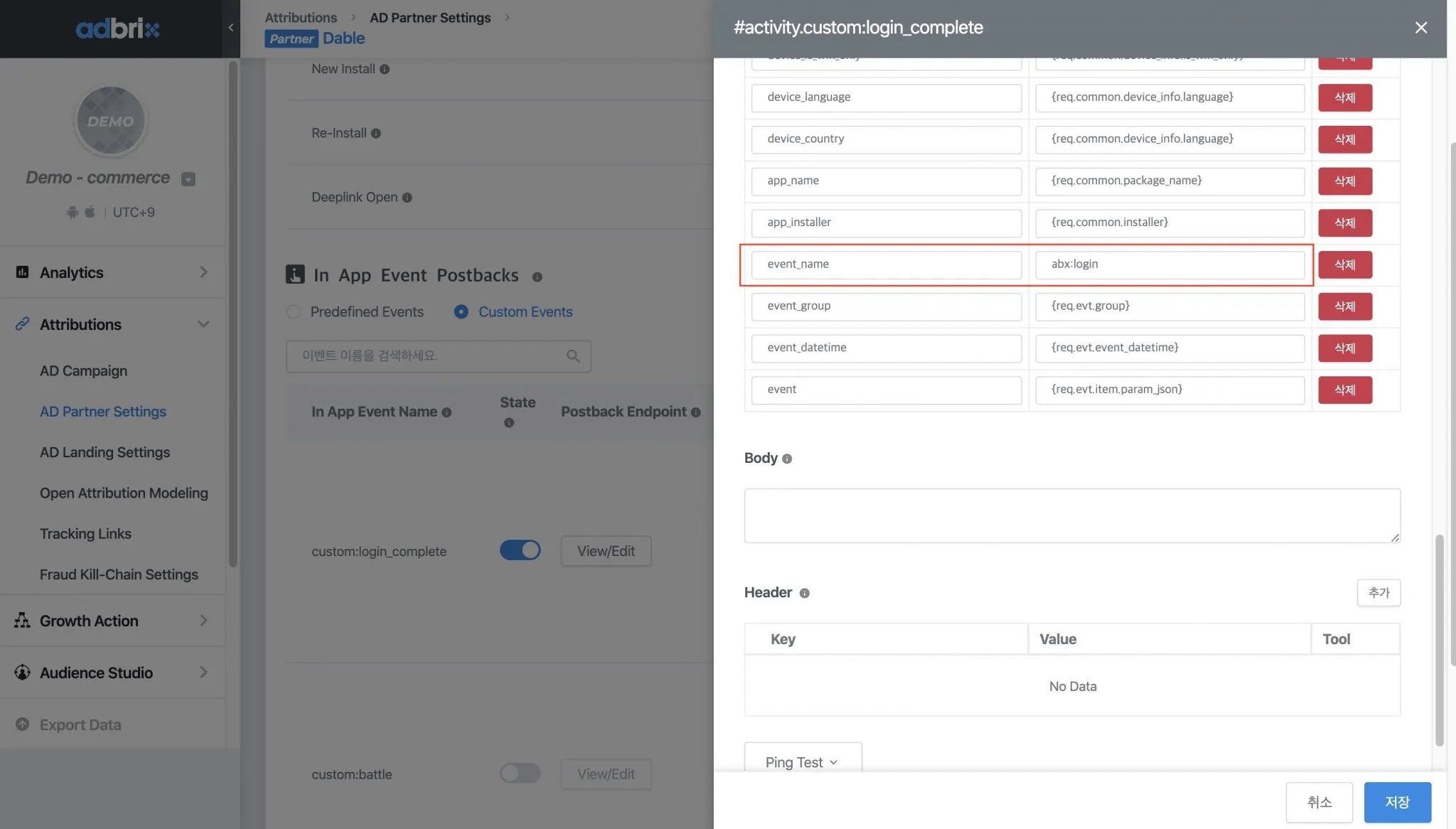Screen dimensions: 1456x829
Task: Click the info icon beside Deeplink Open
Action: (407, 198)
